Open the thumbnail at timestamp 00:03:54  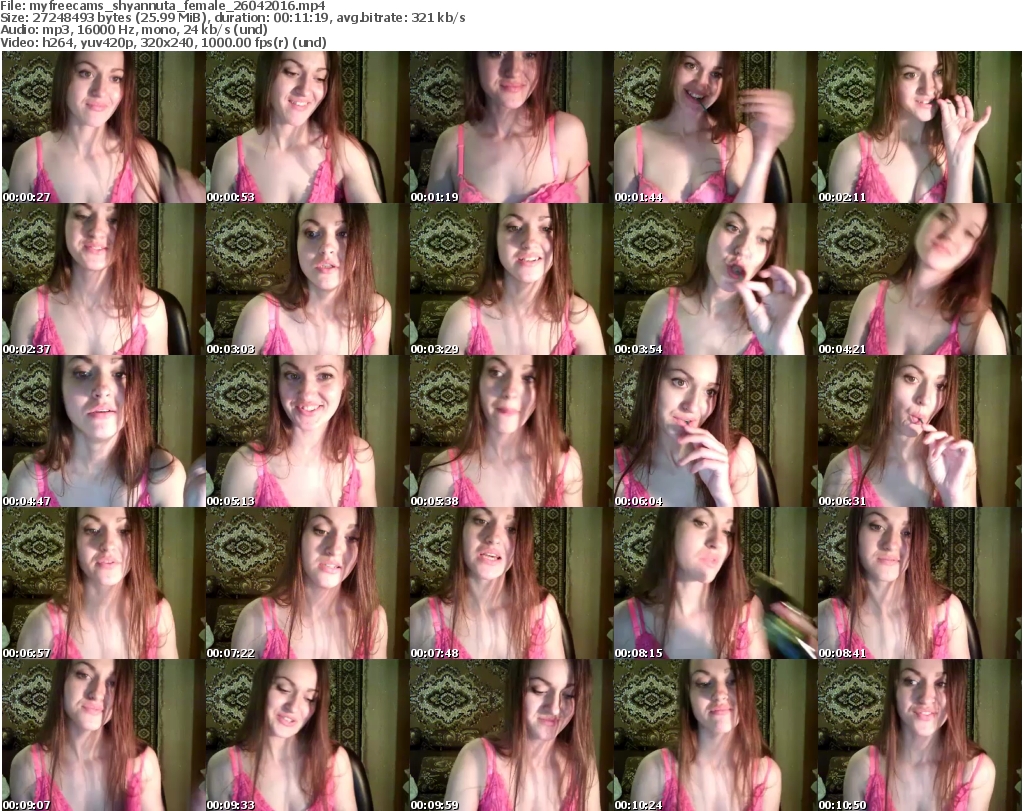click(715, 279)
